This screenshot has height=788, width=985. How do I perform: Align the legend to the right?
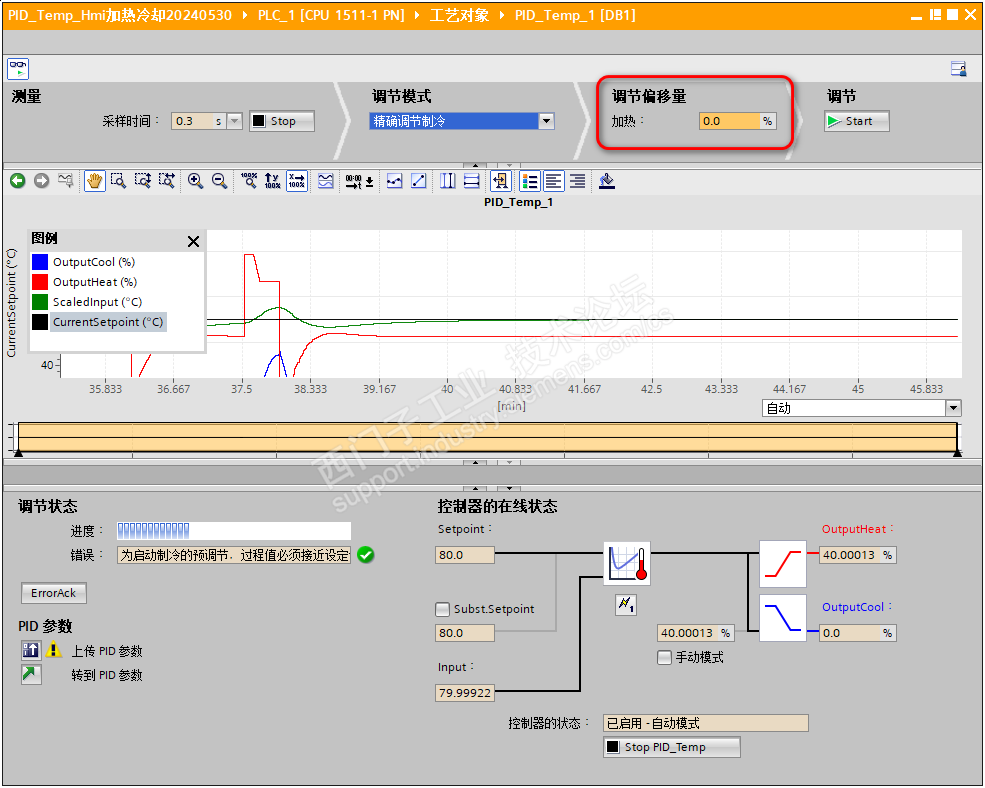pos(578,181)
